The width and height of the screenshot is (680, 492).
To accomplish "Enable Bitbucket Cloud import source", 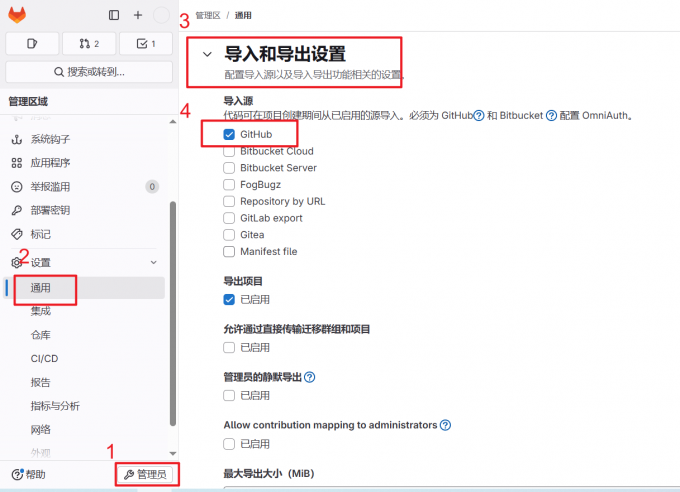I will 229,151.
